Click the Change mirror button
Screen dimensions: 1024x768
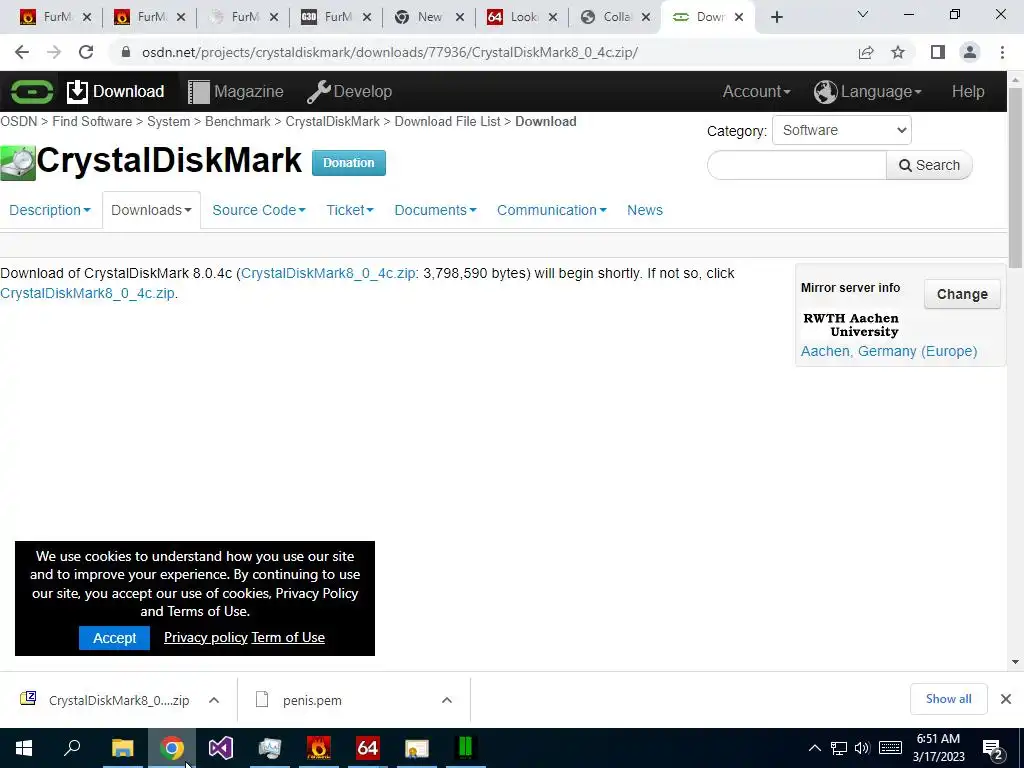point(962,294)
